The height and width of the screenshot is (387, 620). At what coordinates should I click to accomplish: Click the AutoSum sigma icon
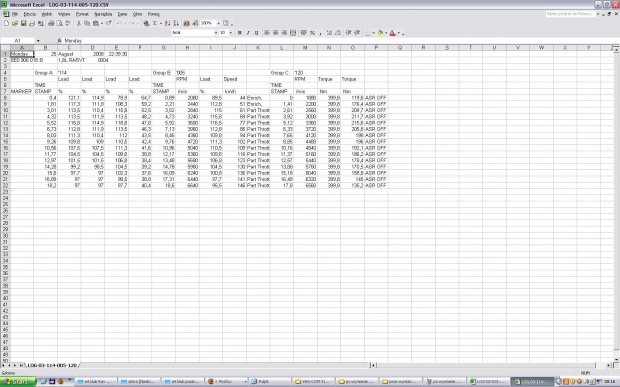(x=155, y=23)
